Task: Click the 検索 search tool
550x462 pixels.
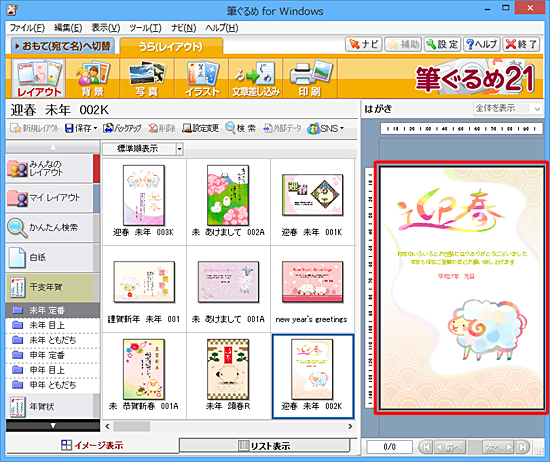Action: tap(241, 128)
